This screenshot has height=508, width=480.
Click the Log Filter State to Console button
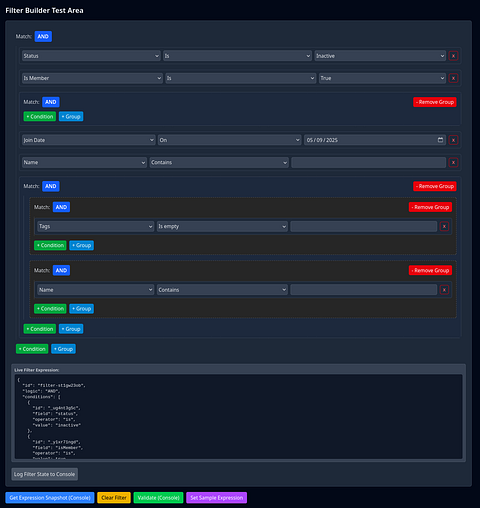[x=45, y=474]
